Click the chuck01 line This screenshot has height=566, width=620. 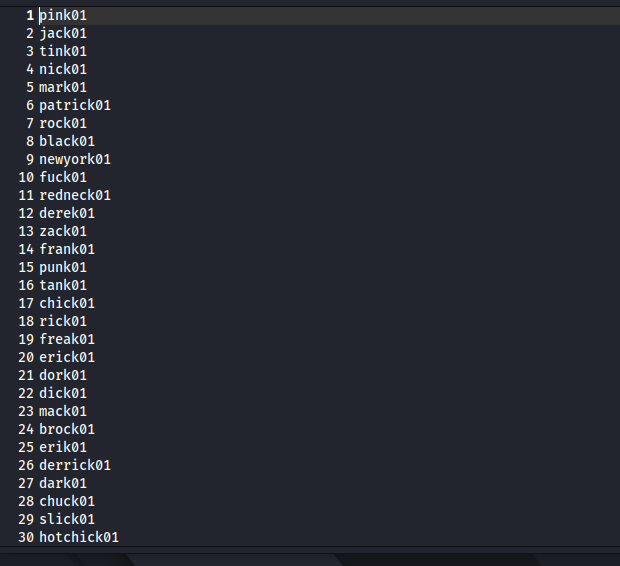67,502
